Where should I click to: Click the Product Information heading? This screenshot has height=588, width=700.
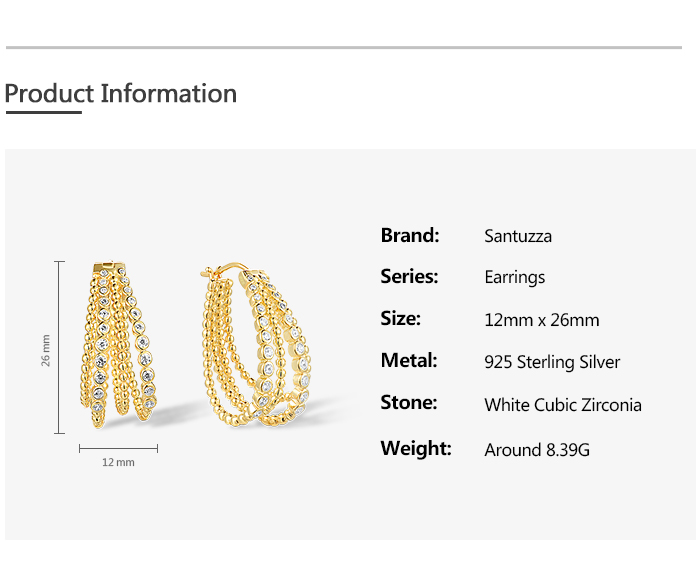coord(121,94)
